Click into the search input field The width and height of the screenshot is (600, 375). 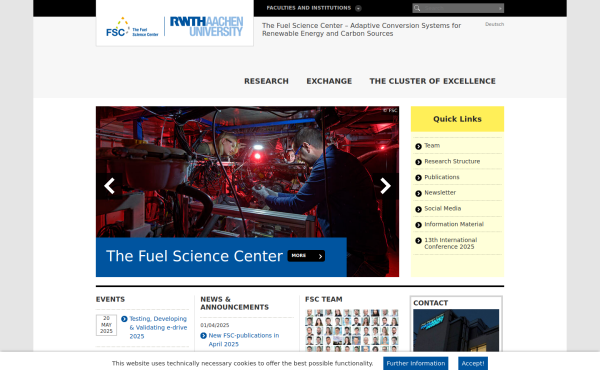point(459,8)
